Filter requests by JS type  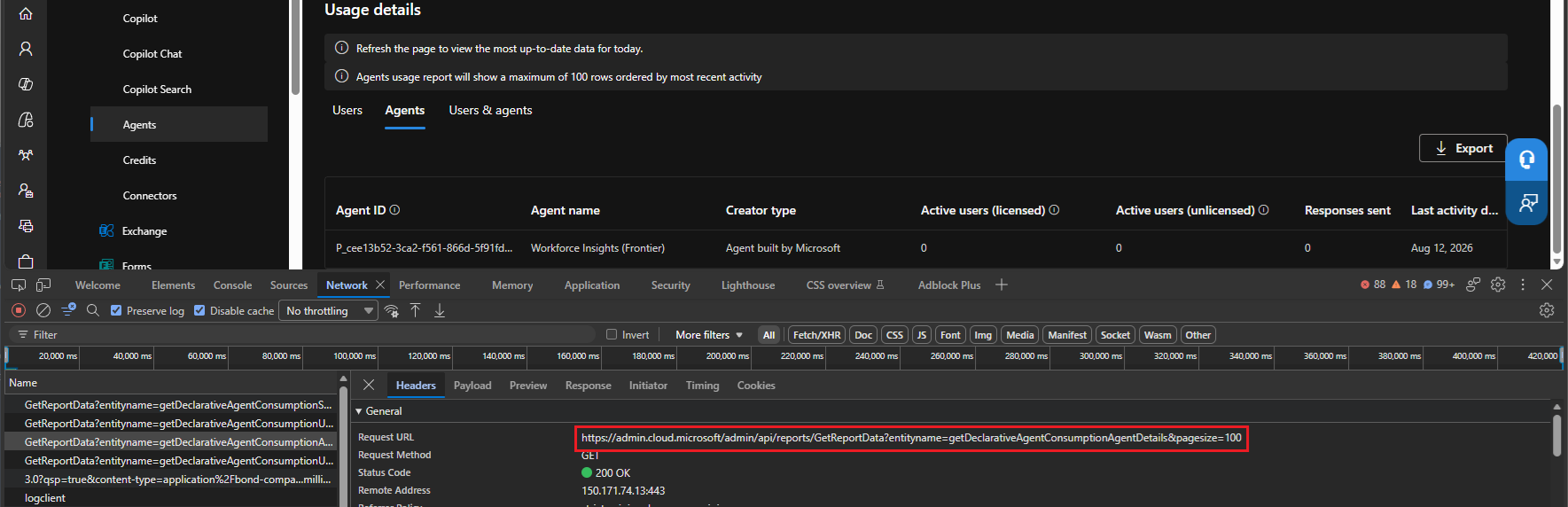[922, 335]
